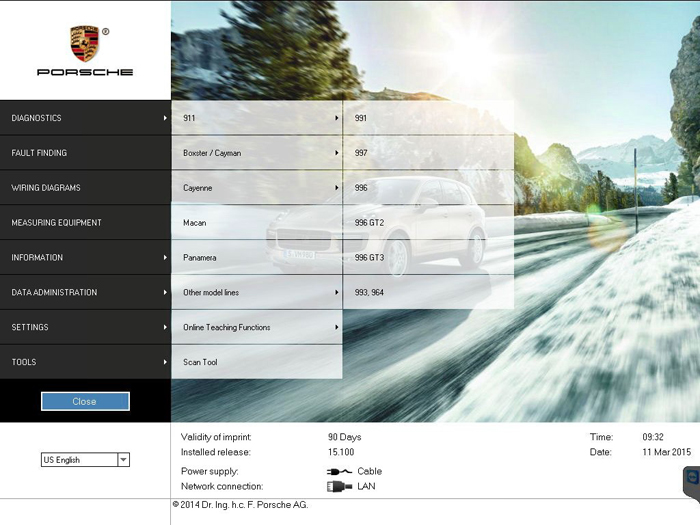Select the 996 model
The height and width of the screenshot is (525, 700).
[429, 188]
